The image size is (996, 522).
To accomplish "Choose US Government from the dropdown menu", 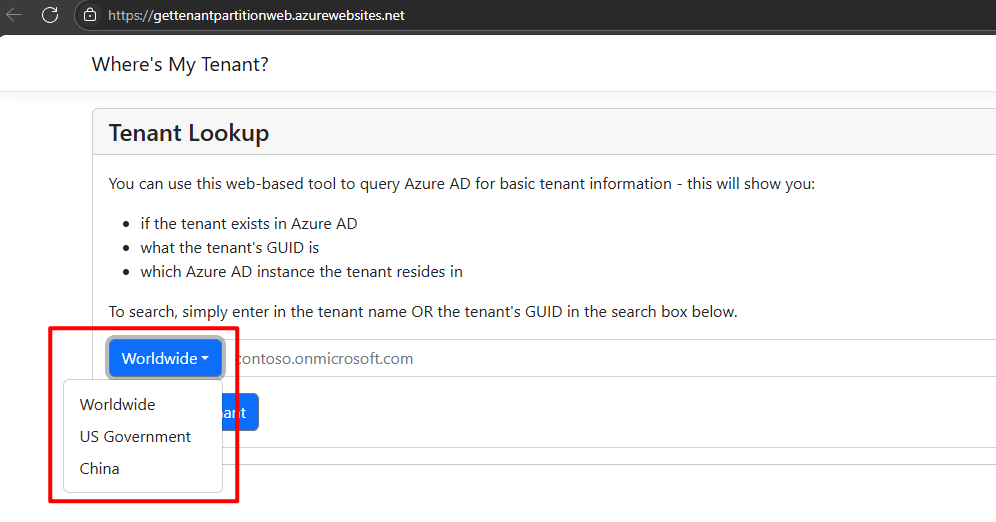I will coord(135,437).
